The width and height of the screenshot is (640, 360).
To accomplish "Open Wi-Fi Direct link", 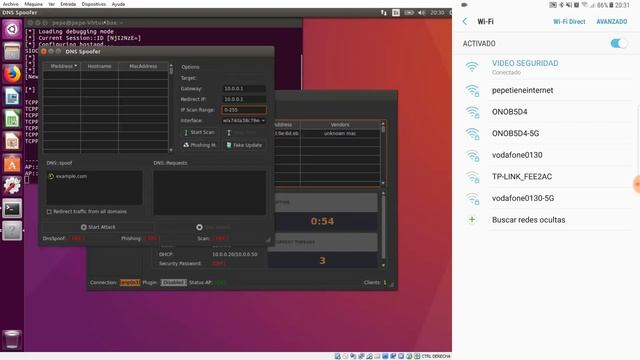I will [x=569, y=22].
